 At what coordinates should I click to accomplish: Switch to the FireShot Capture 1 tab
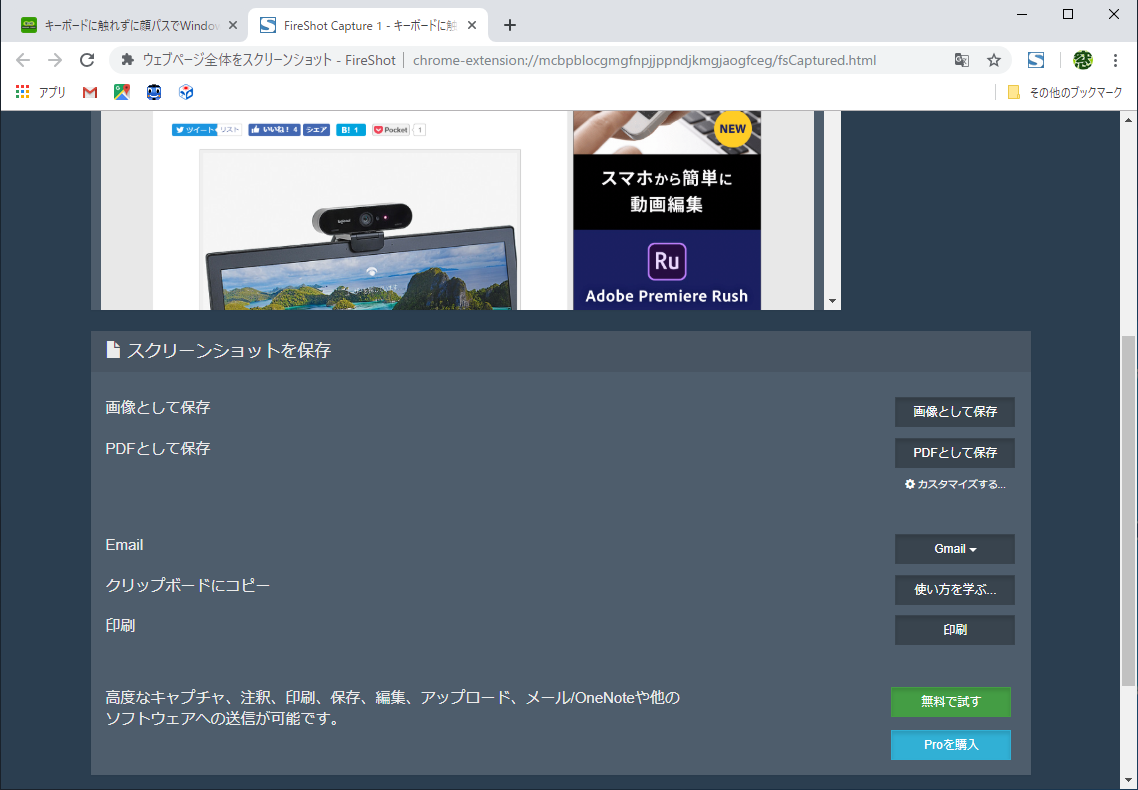[350, 24]
